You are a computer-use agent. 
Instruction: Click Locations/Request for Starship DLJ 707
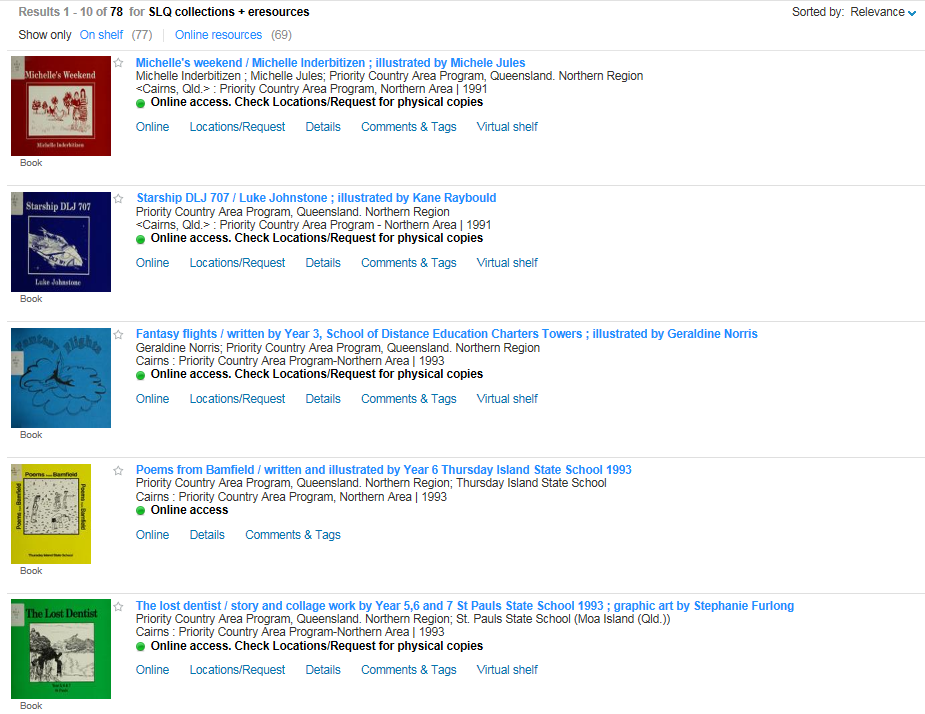(x=237, y=262)
